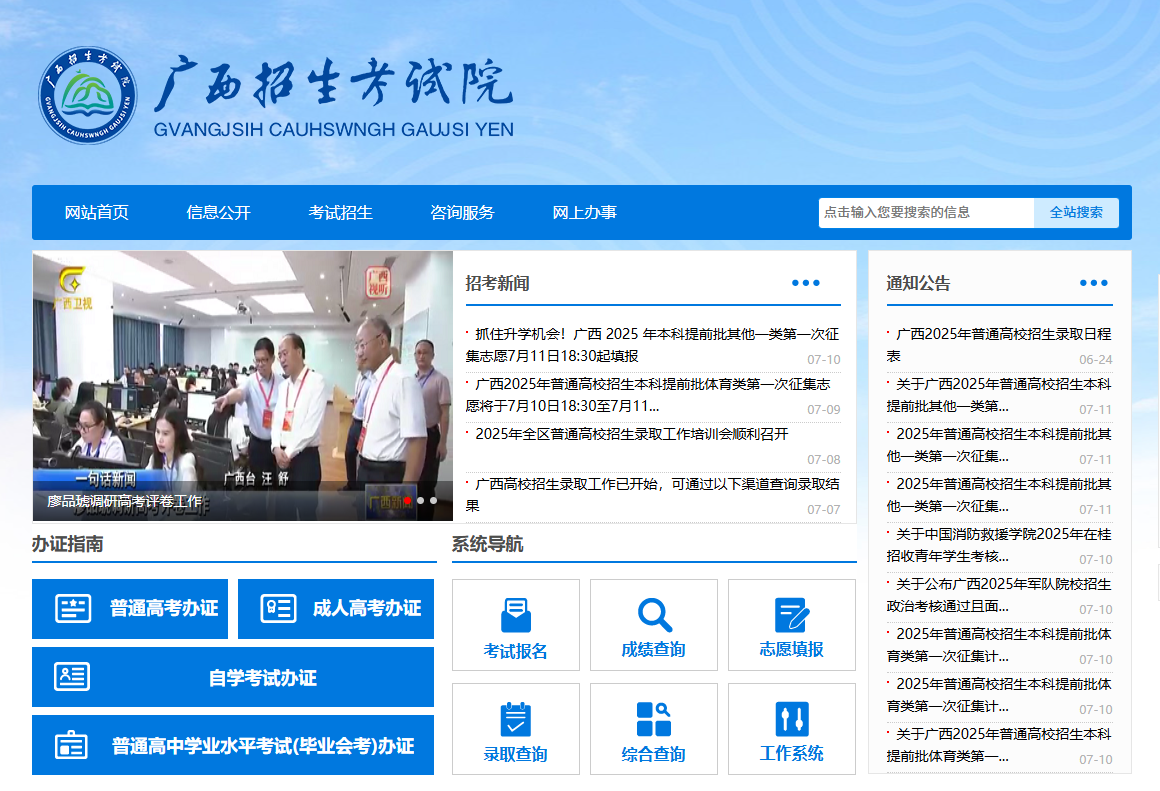Select the active red carousel dot

click(x=407, y=500)
